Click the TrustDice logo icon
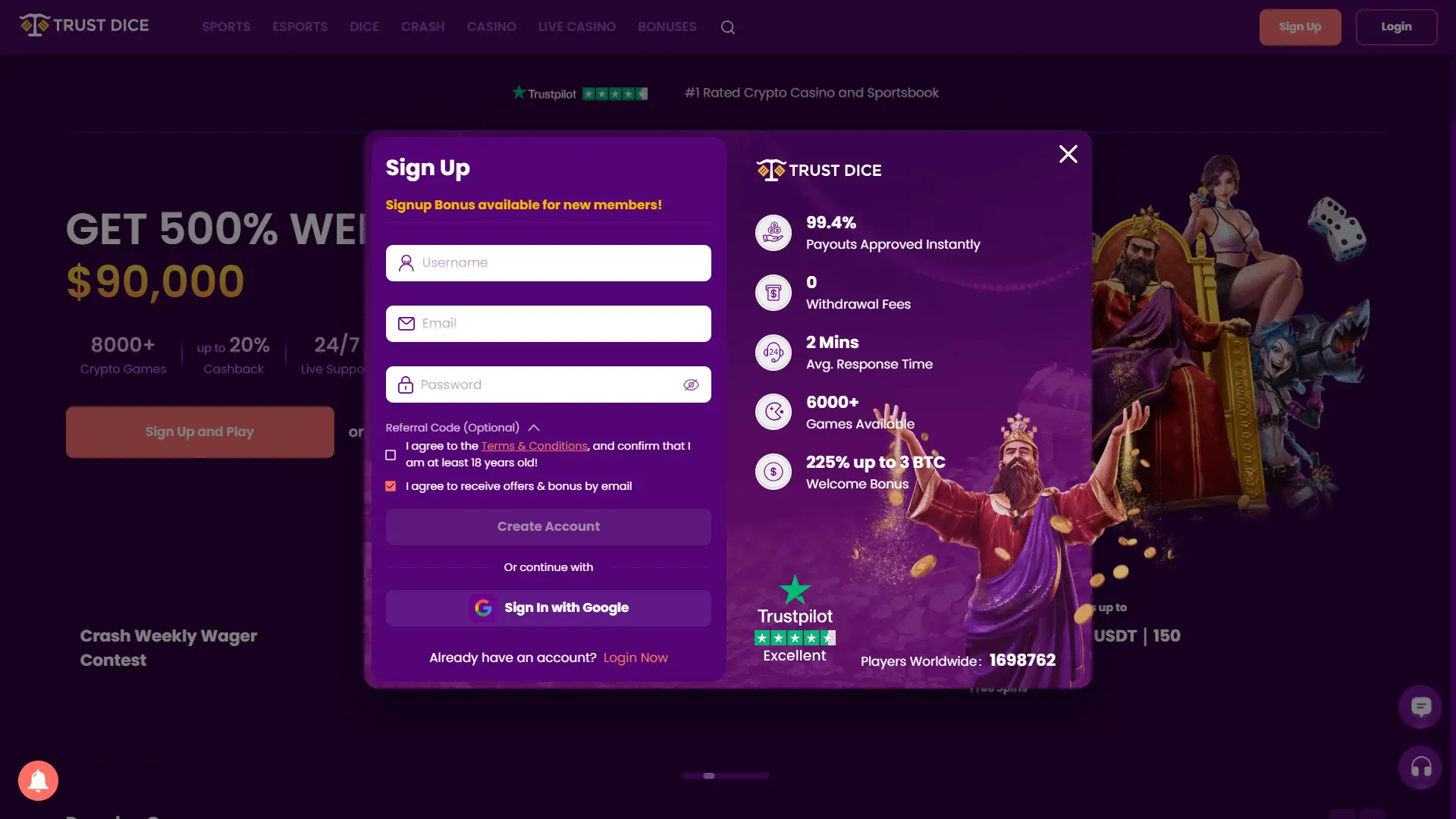Screen dimensions: 1456x819 33,26
